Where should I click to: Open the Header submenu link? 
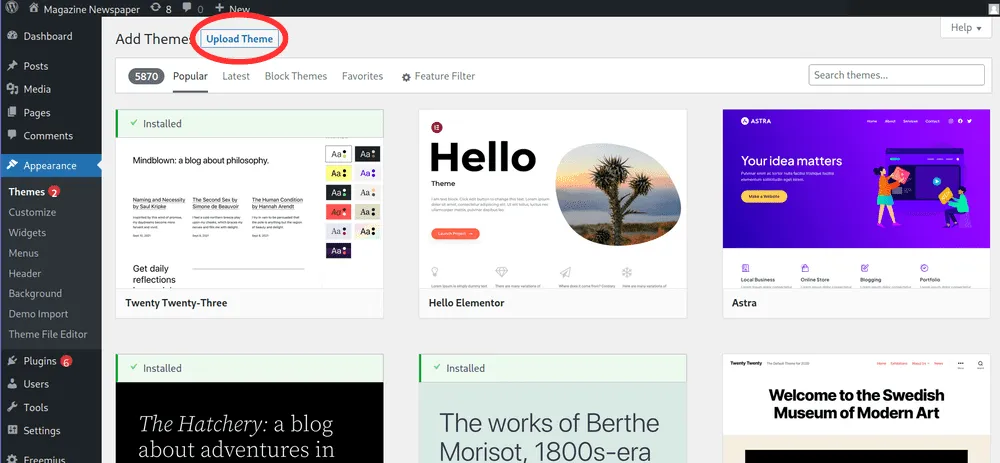[25, 273]
